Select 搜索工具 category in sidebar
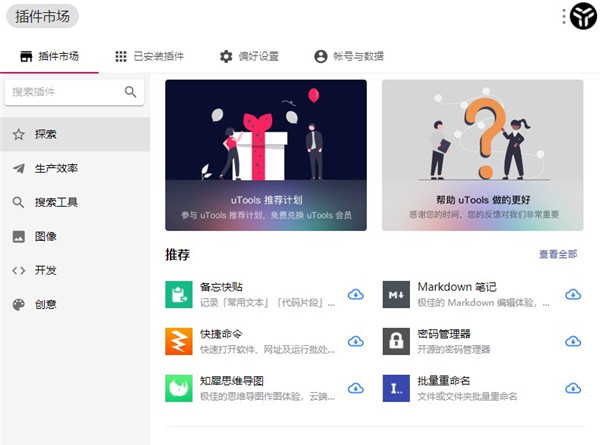 pyautogui.click(x=75, y=202)
